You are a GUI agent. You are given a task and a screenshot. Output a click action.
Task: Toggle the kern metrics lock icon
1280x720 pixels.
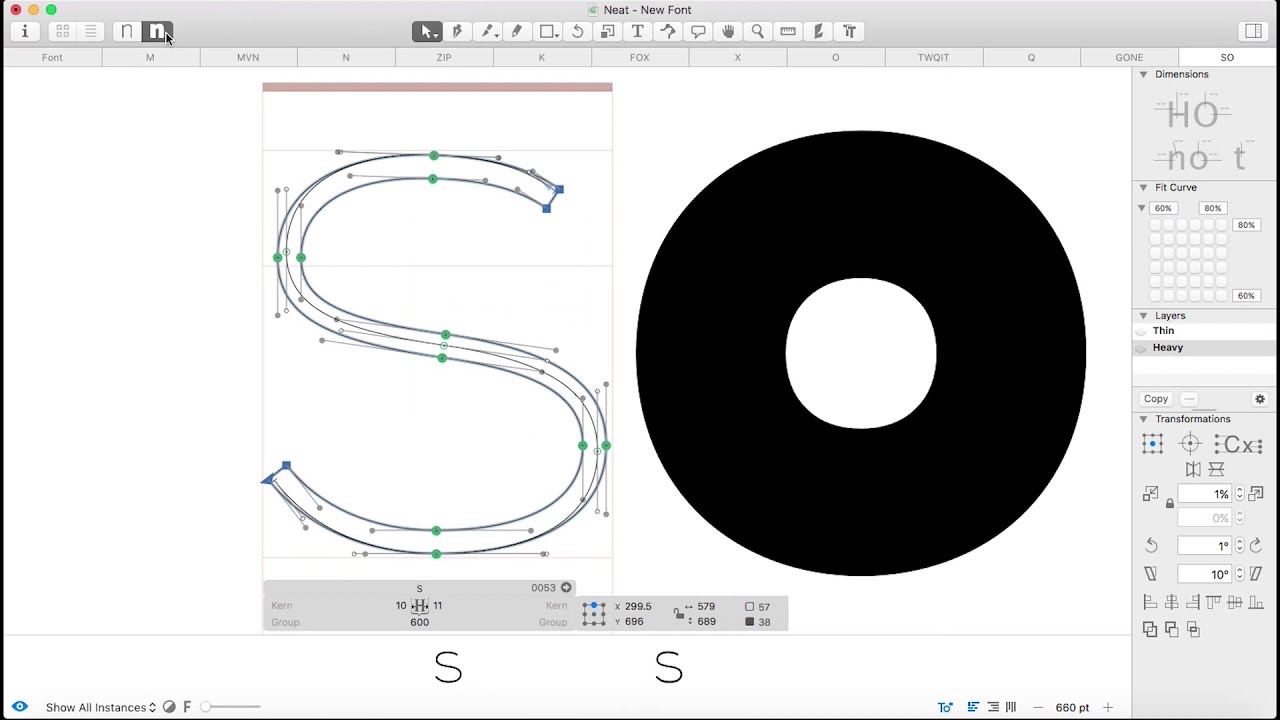678,613
